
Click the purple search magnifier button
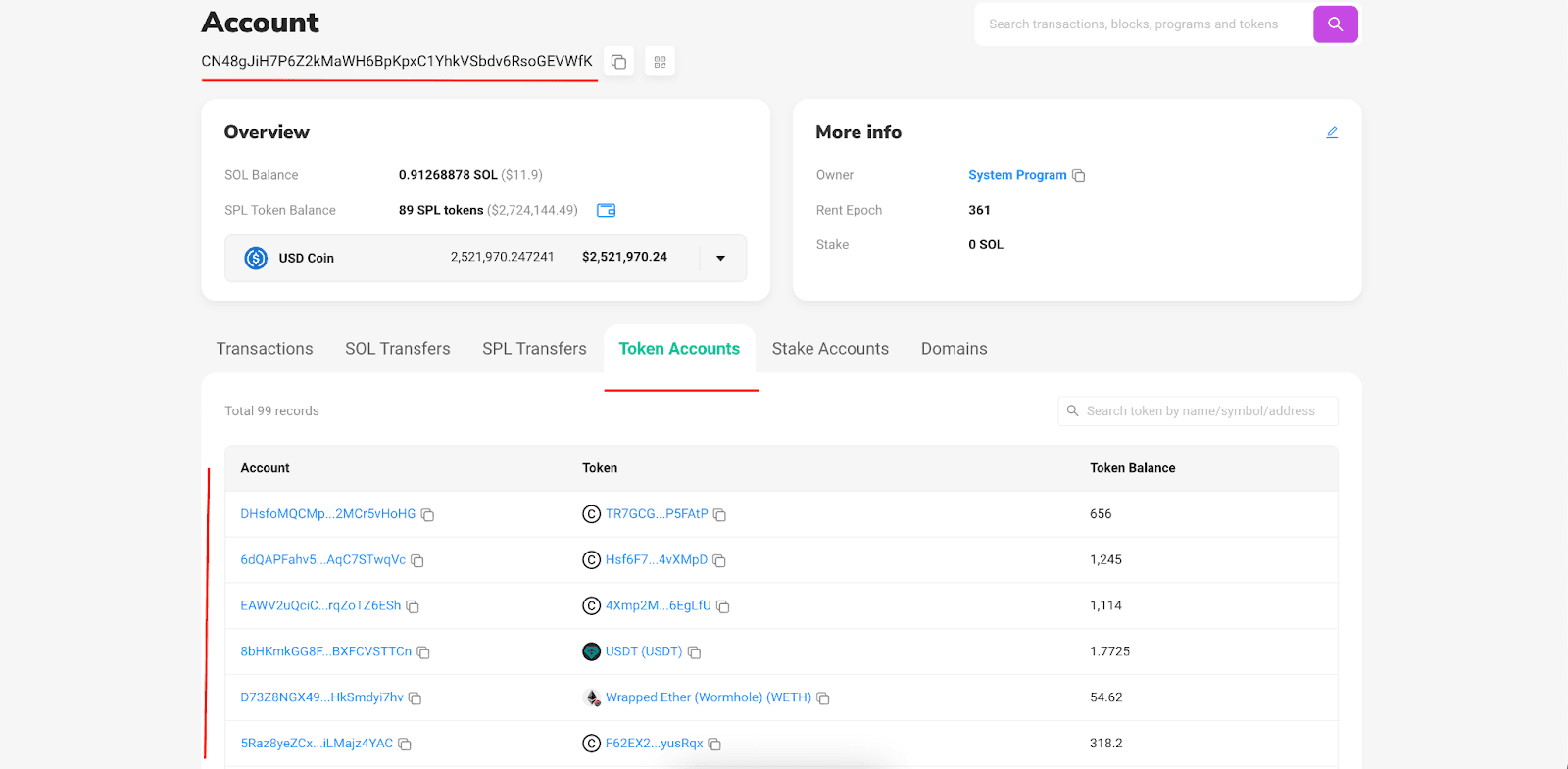[x=1335, y=24]
